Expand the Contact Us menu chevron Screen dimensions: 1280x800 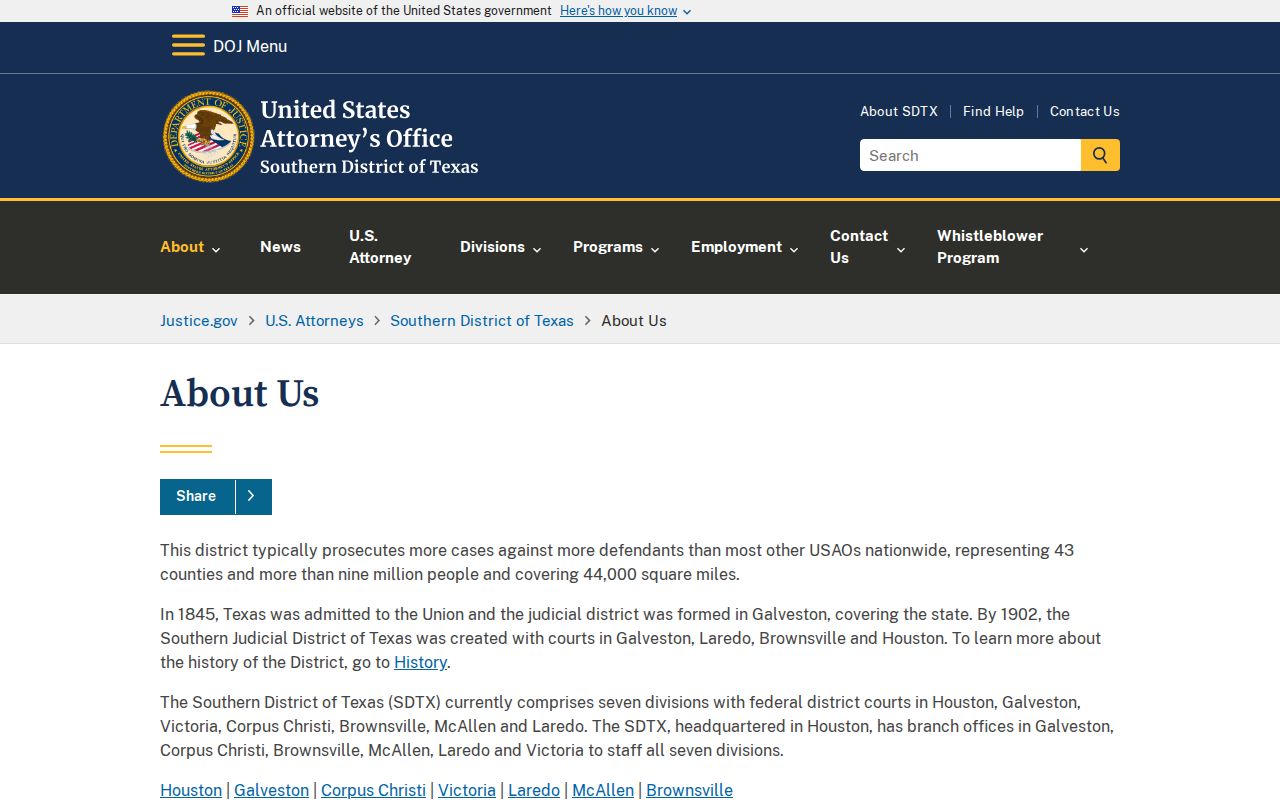[900, 249]
